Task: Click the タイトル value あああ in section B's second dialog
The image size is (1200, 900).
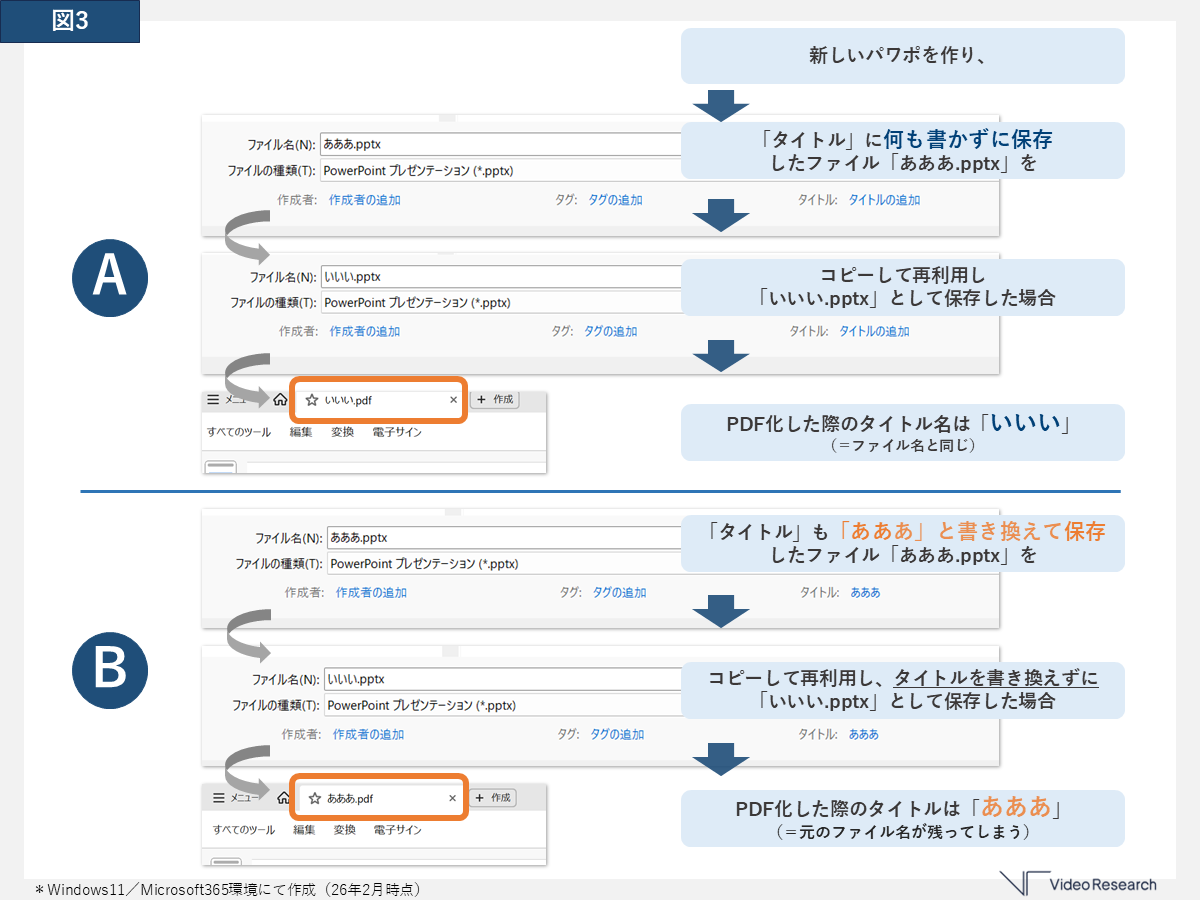Action: (x=863, y=734)
